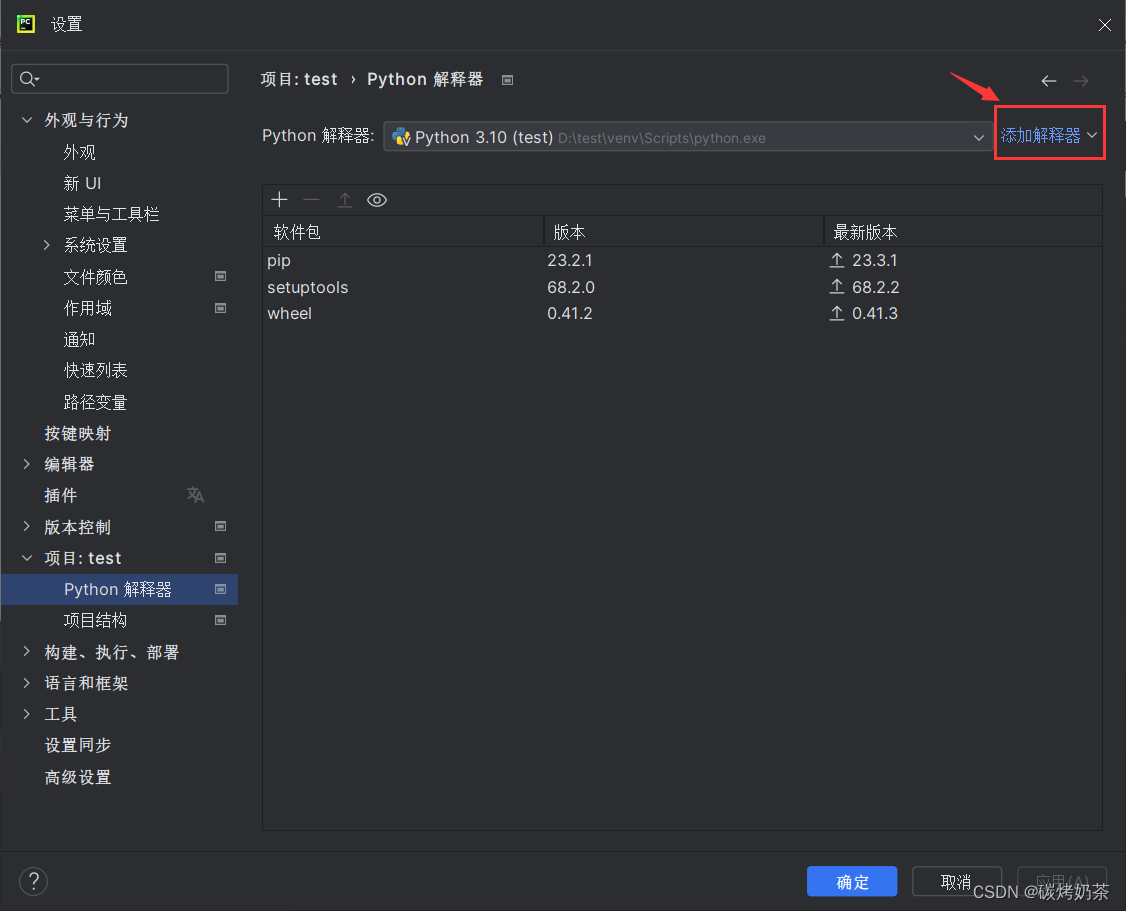The height and width of the screenshot is (911, 1126).
Task: Click the project icon beside 作用域
Action: pos(220,308)
